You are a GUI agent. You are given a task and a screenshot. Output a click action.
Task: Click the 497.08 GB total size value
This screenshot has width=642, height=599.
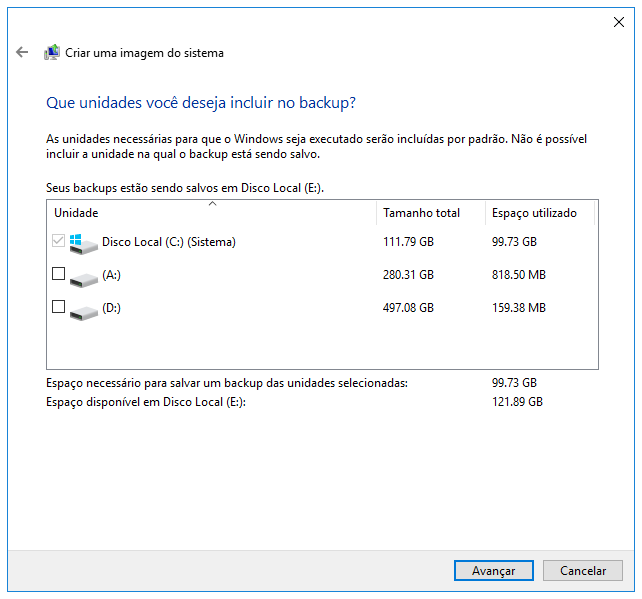pos(408,308)
